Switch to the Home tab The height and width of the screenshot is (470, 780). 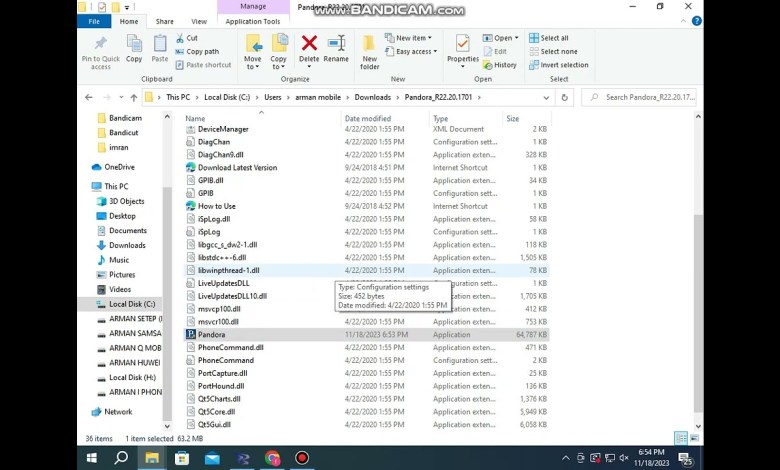[x=129, y=21]
